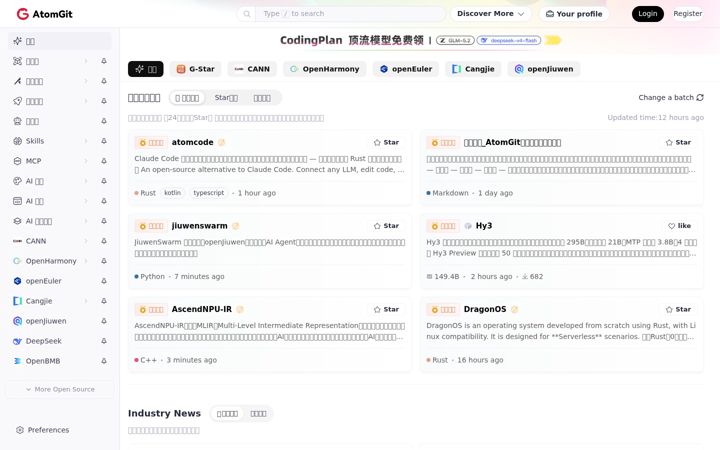The image size is (720, 450).
Task: Expand the sidebar Cangjie chevron
Action: point(86,301)
